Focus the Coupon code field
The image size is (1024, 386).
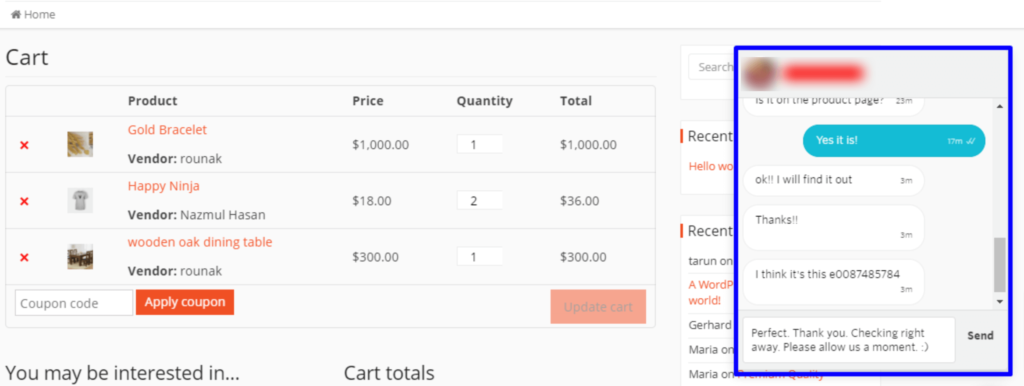coord(74,303)
